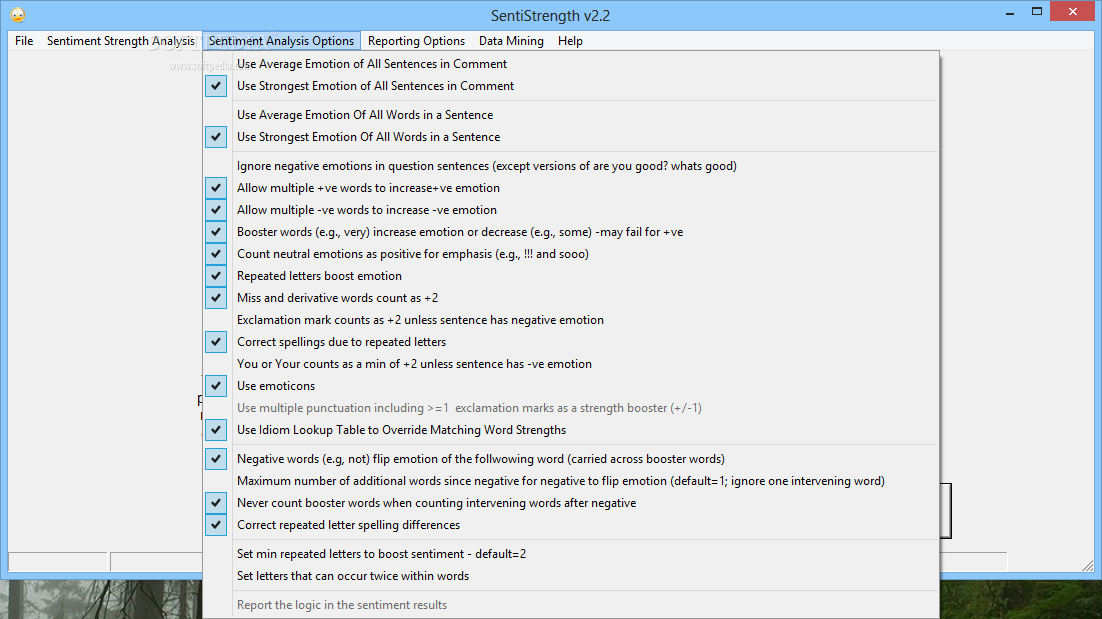Minimize the SentiStrength window

pyautogui.click(x=1010, y=12)
